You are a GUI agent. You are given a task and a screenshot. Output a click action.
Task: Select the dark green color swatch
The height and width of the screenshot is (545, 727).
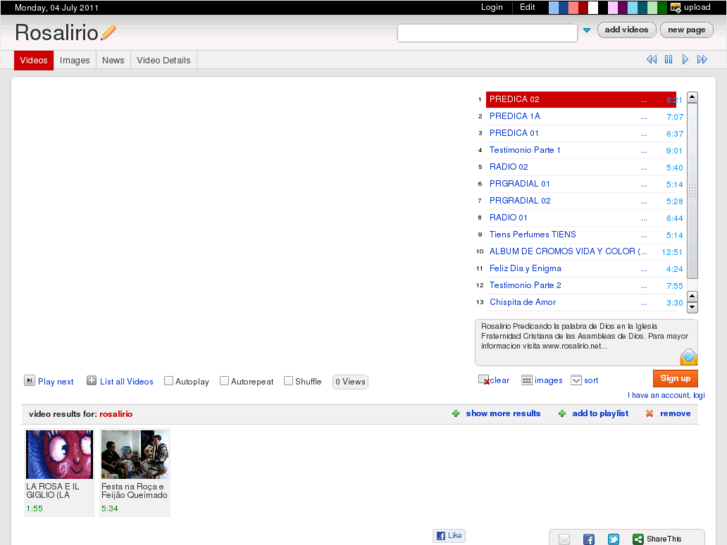(663, 7)
